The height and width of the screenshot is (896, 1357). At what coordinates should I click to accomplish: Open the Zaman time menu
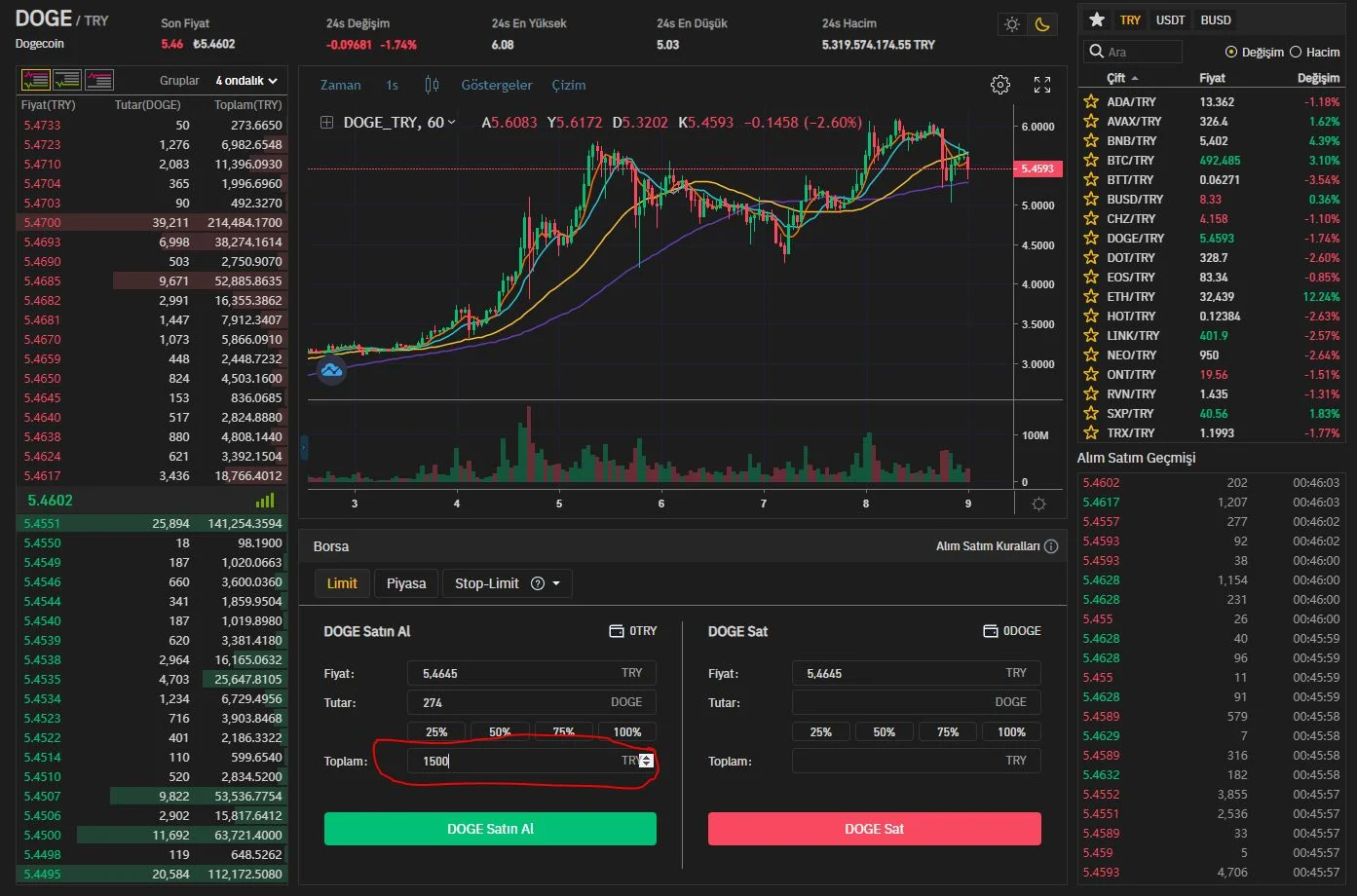pos(341,85)
